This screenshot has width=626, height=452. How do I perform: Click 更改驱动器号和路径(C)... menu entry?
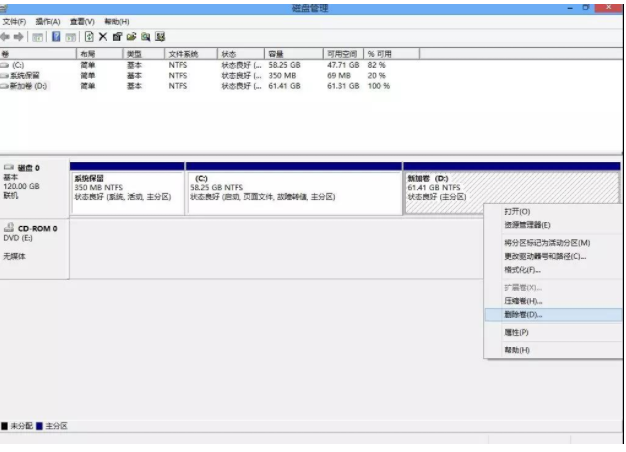pyautogui.click(x=545, y=256)
